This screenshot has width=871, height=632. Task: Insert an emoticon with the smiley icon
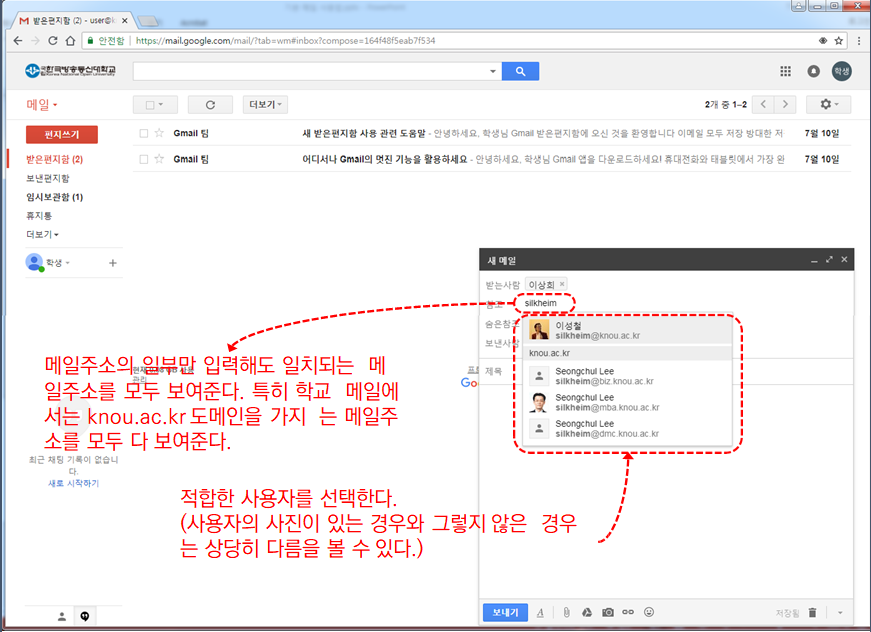(649, 612)
